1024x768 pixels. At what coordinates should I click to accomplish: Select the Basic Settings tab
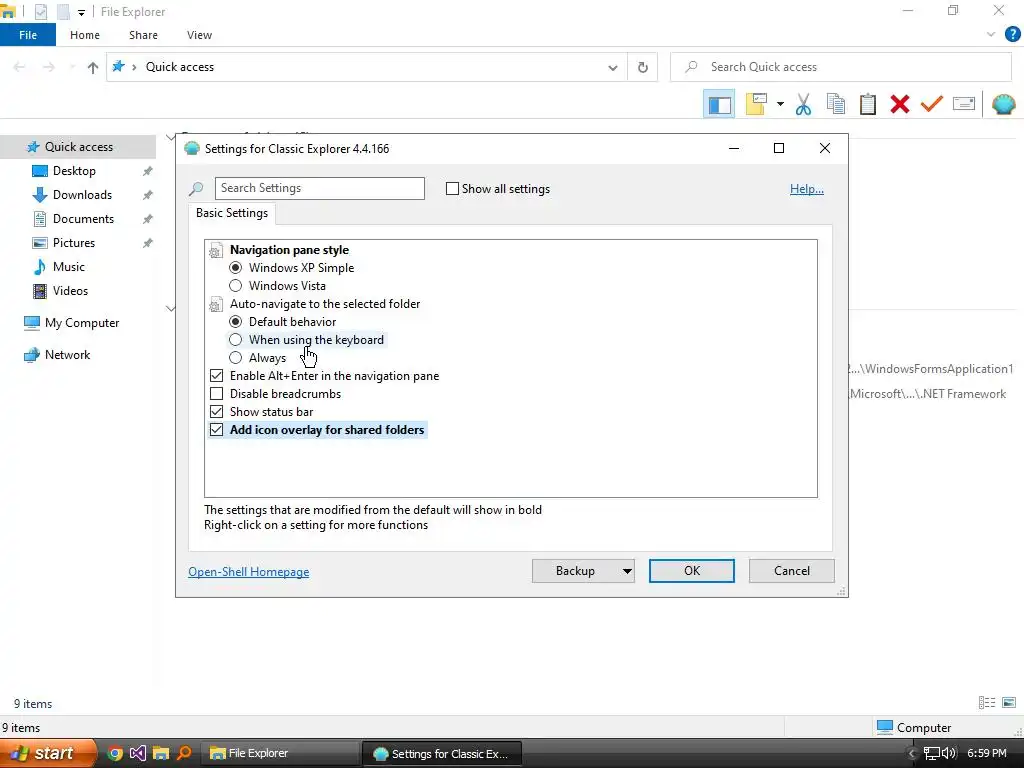232,213
